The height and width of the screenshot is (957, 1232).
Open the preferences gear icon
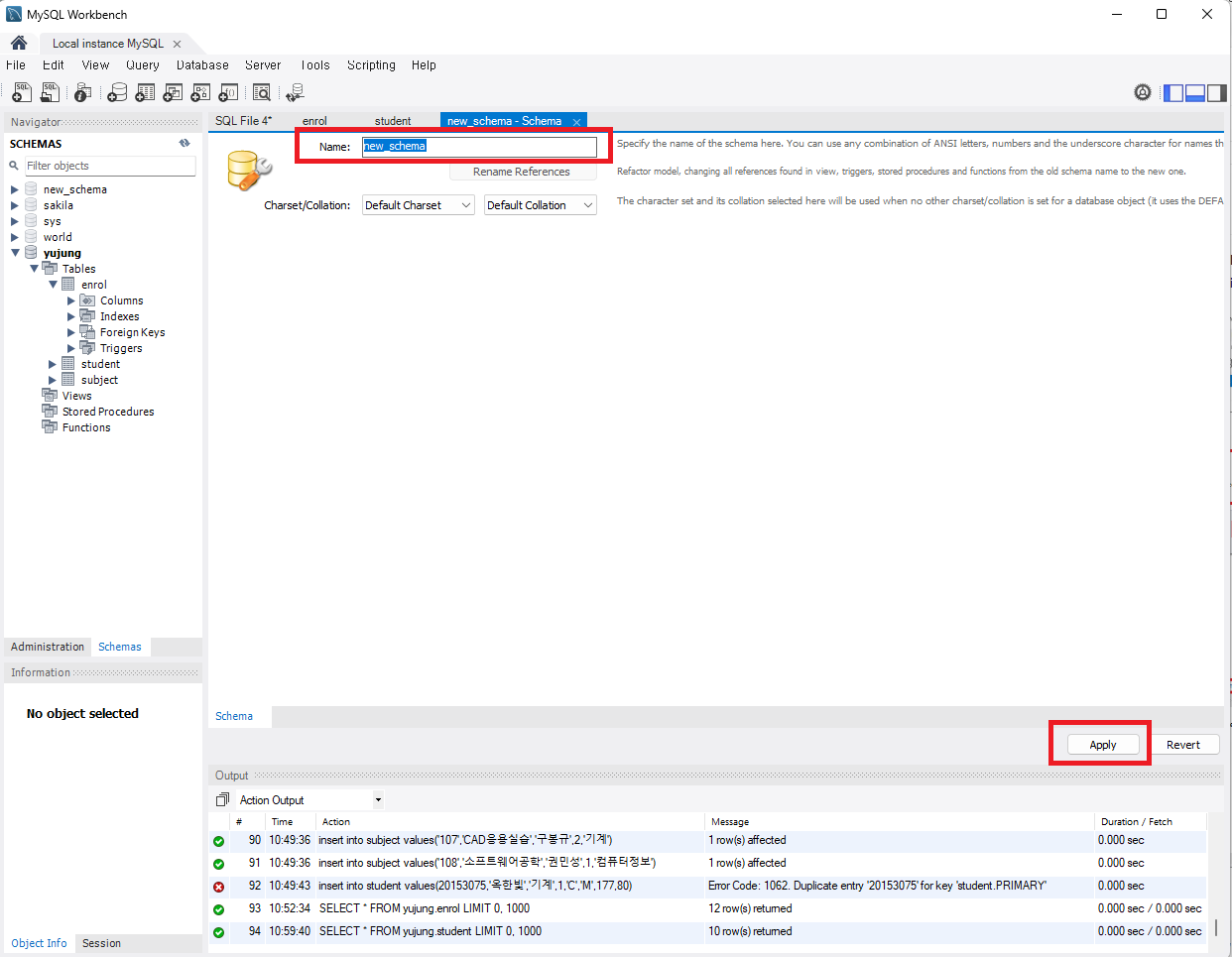(x=1143, y=92)
